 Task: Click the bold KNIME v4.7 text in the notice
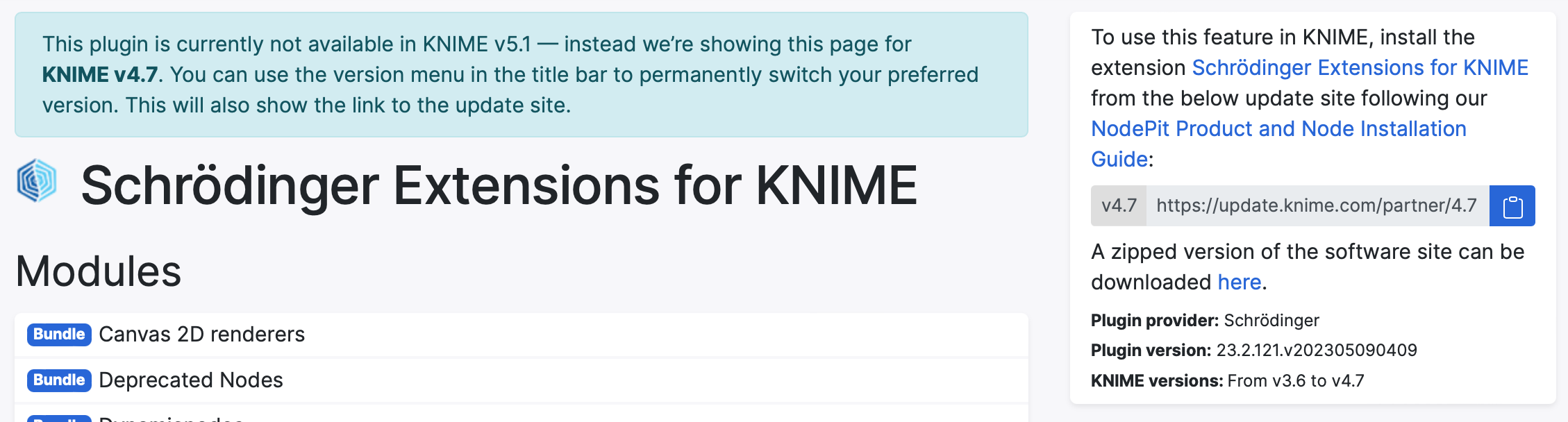click(100, 75)
